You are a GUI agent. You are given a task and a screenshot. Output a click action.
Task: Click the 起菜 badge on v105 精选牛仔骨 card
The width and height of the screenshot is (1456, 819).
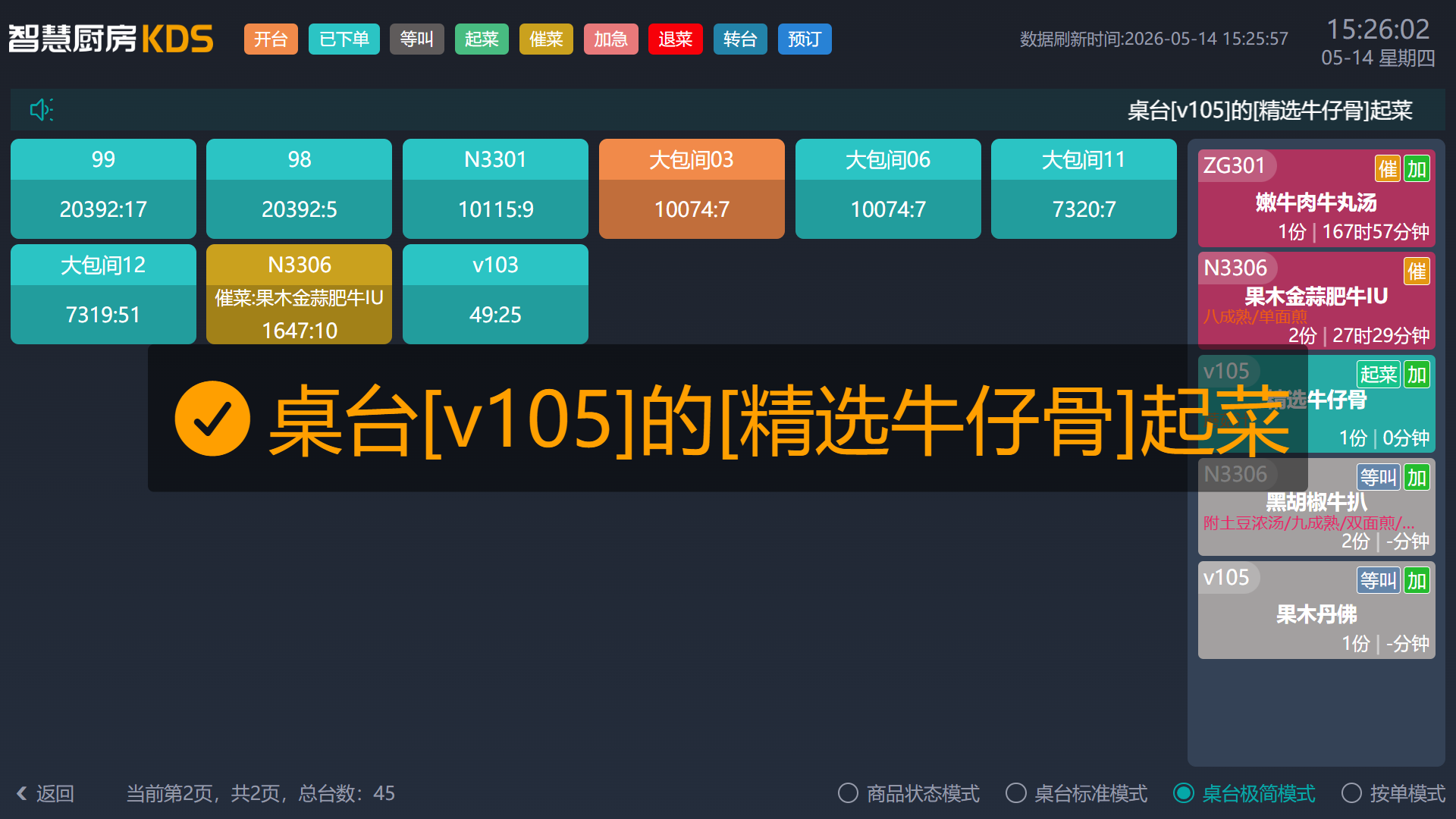pyautogui.click(x=1378, y=374)
